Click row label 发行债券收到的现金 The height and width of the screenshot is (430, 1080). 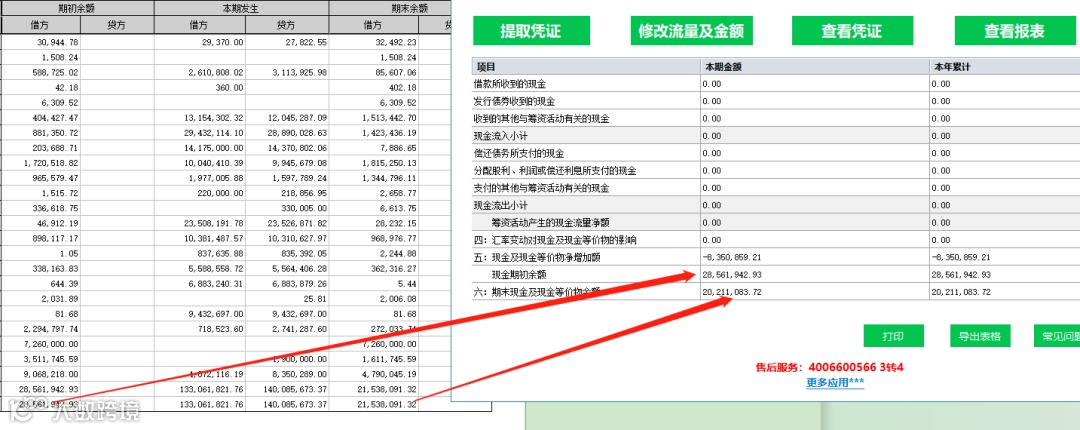click(x=516, y=101)
